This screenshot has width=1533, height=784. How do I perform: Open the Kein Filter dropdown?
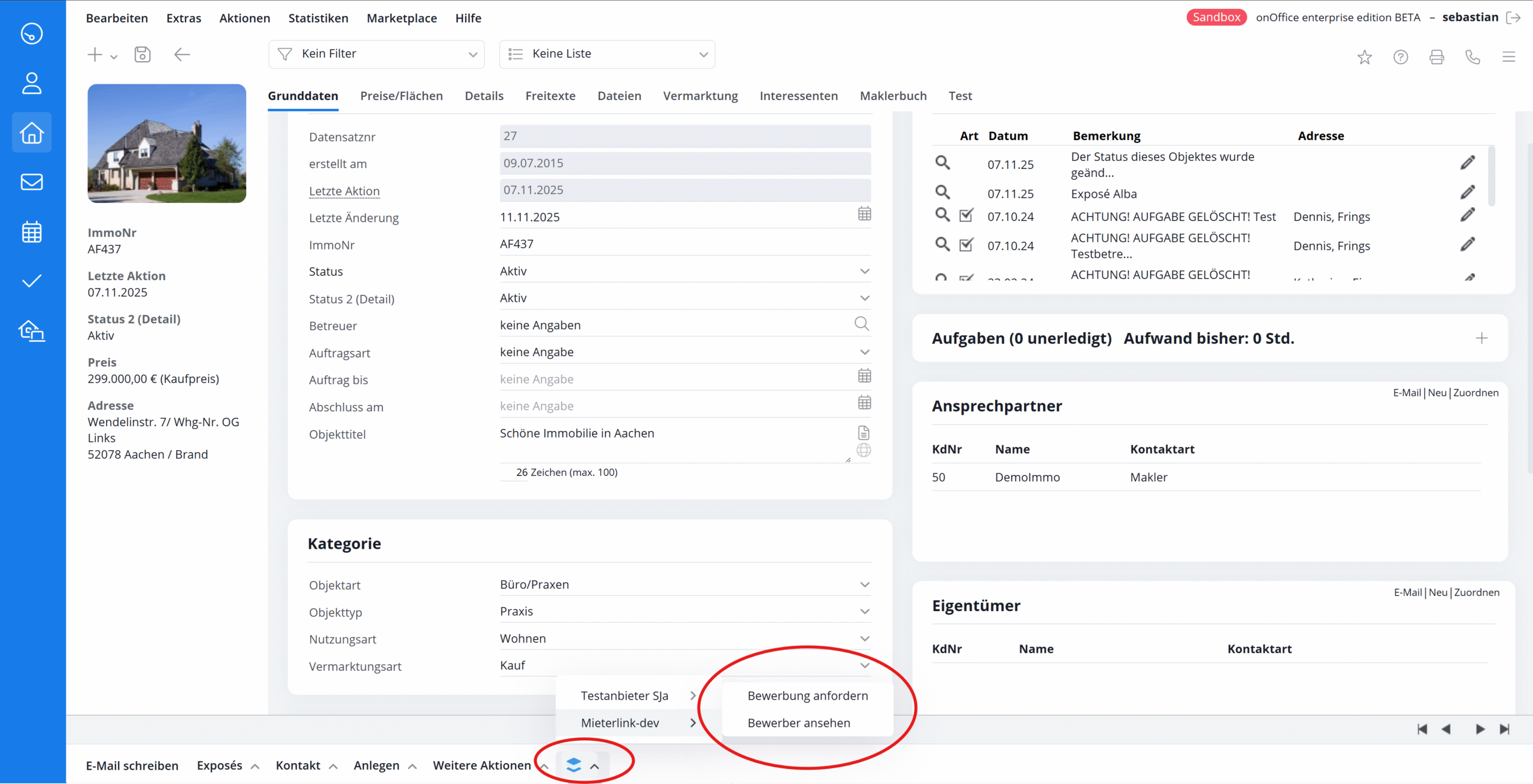[x=377, y=54]
